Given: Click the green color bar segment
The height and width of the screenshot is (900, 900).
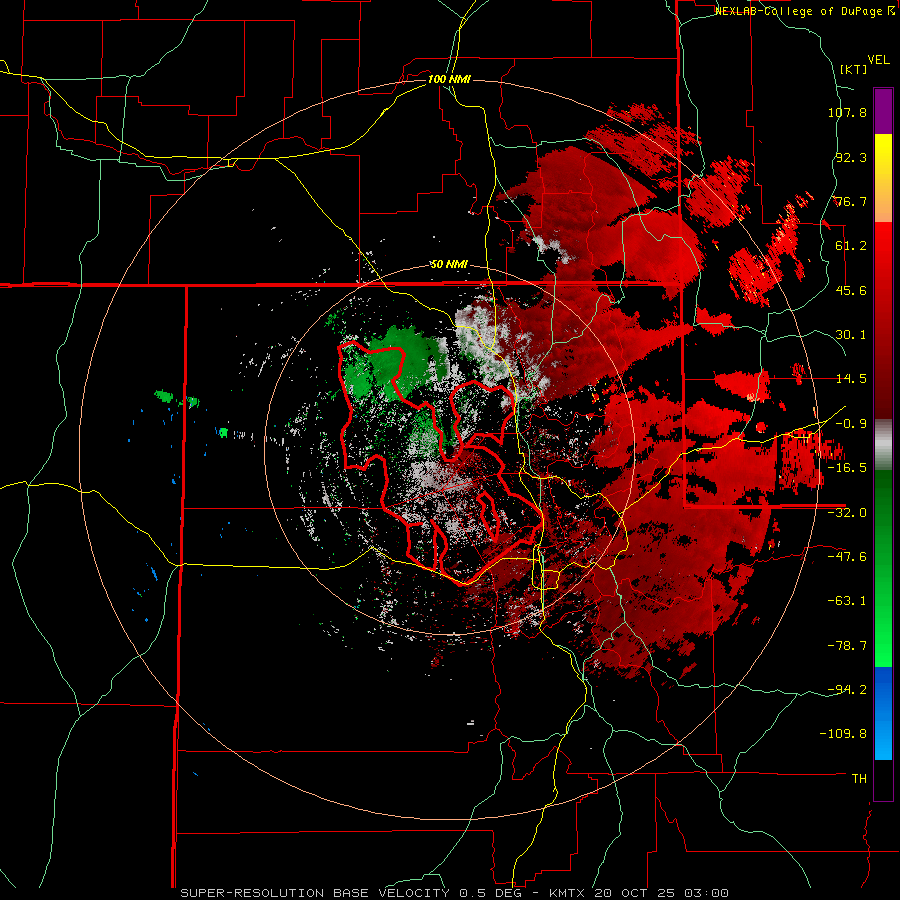Looking at the screenshot, I should click(x=883, y=568).
